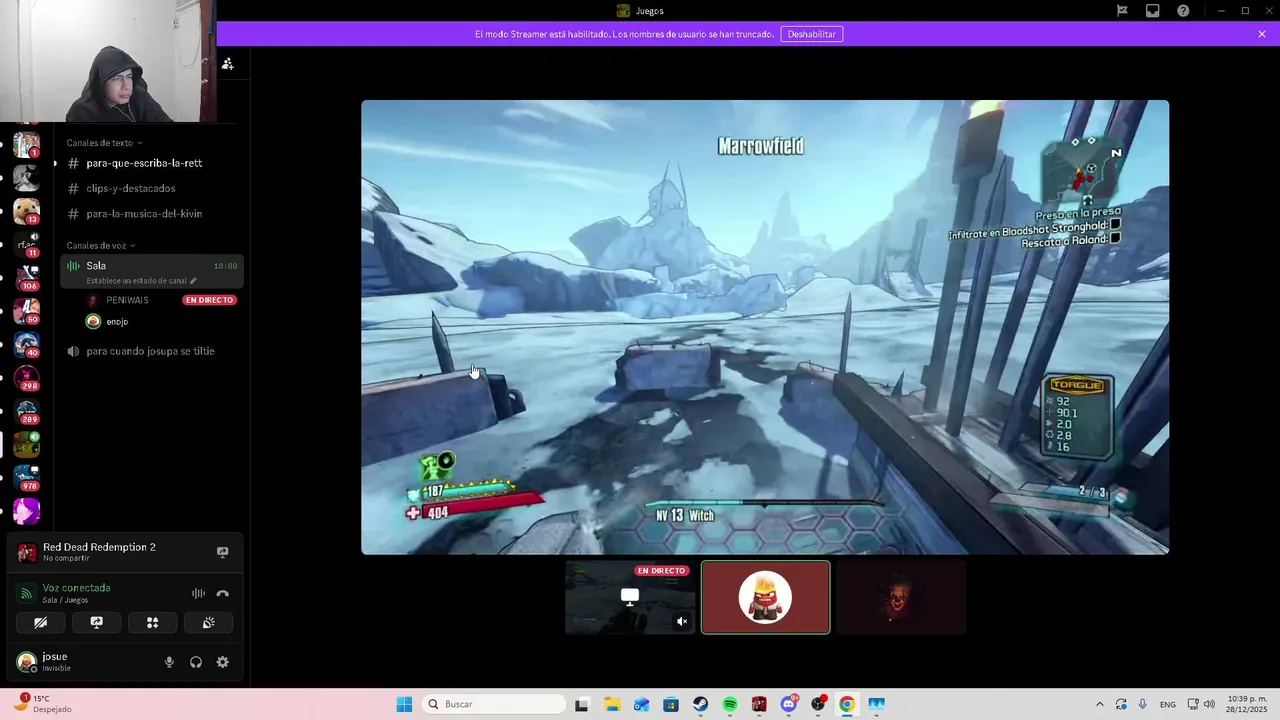Open the server icon with badge 978
1280x720 pixels.
26,478
